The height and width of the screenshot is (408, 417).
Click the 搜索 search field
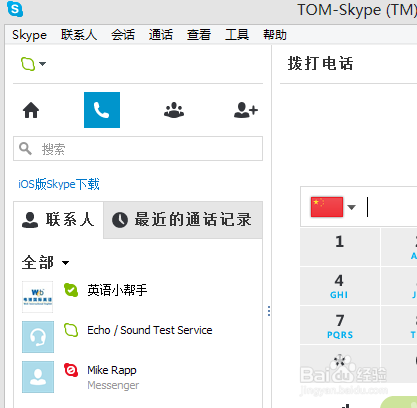click(138, 149)
